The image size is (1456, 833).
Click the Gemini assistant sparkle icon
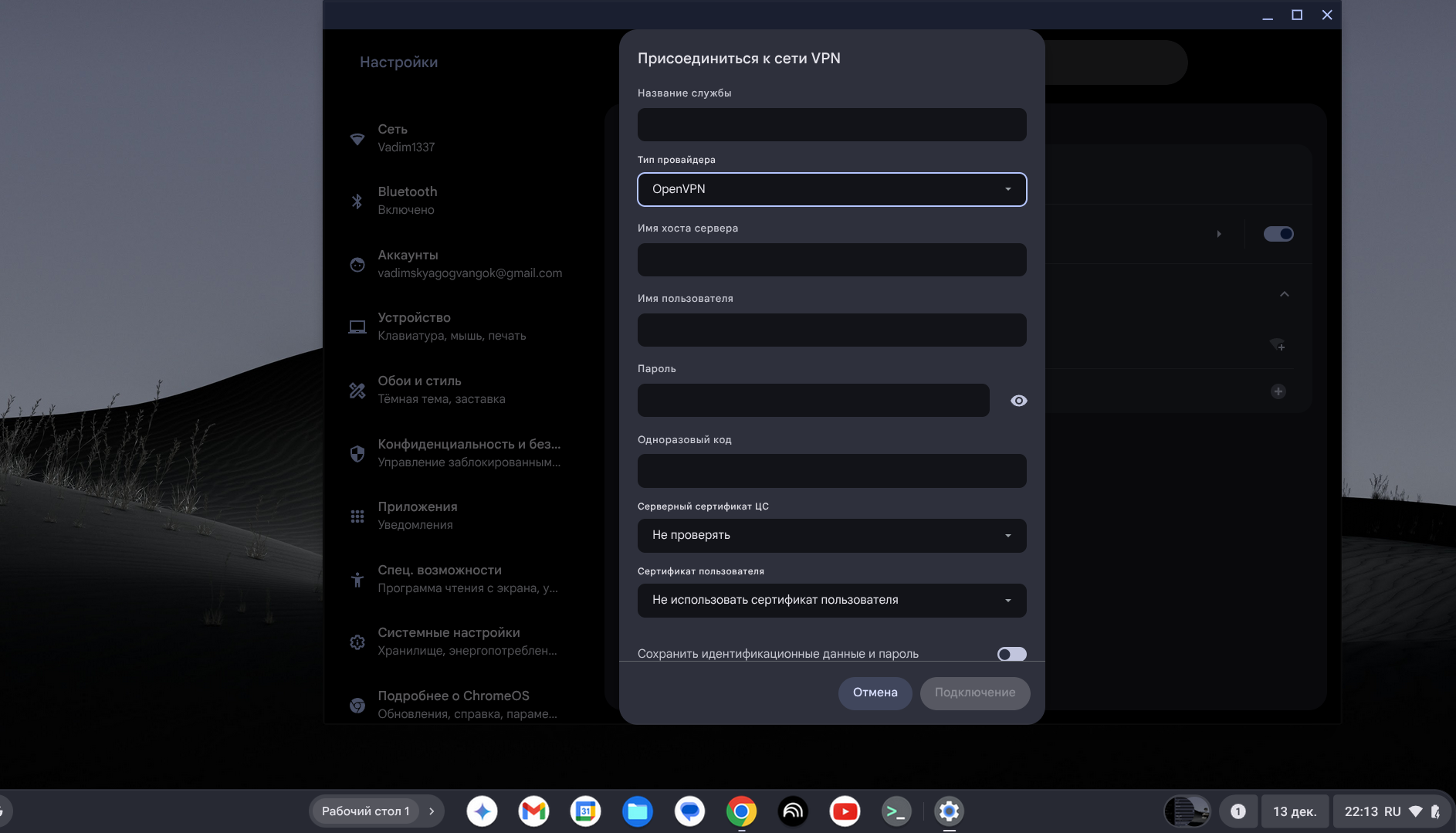[x=482, y=811]
